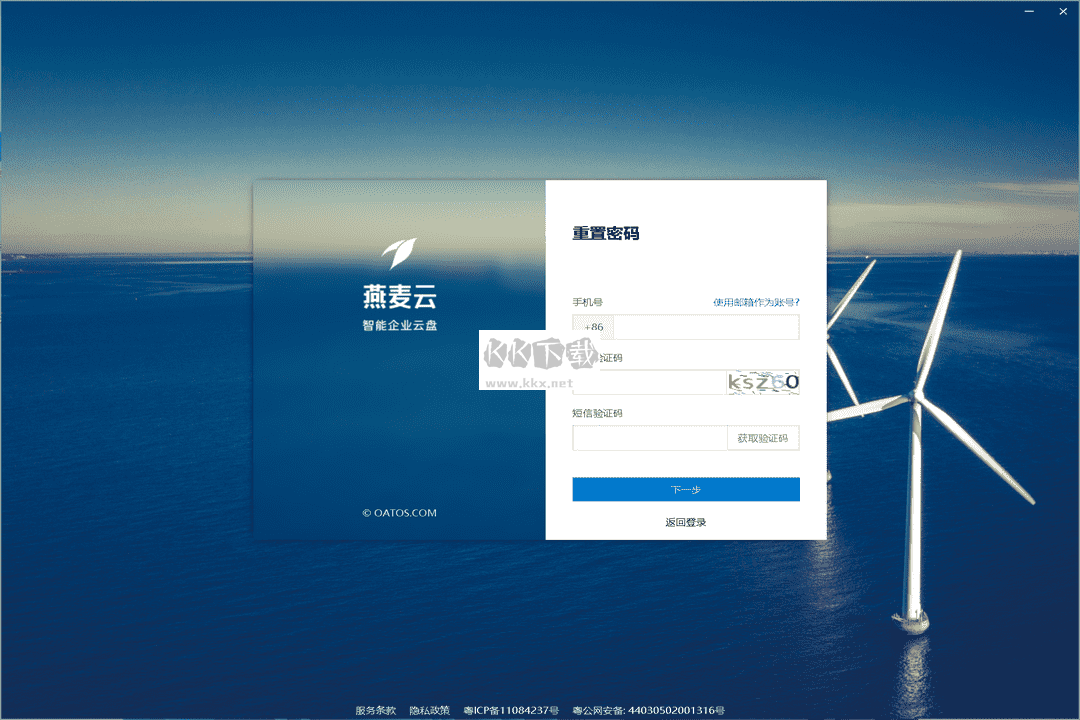This screenshot has width=1080, height=720.
Task: Minimize the application window
Action: point(1028,11)
